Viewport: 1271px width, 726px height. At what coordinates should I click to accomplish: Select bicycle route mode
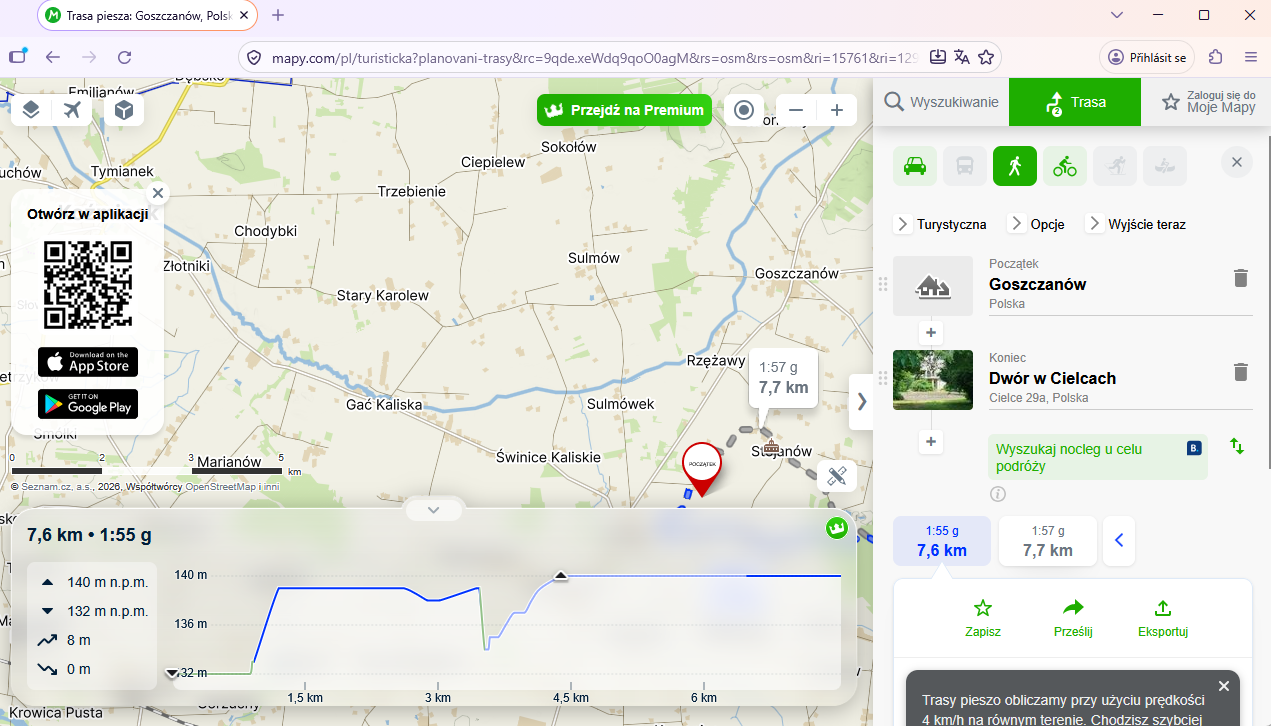[x=1065, y=166]
